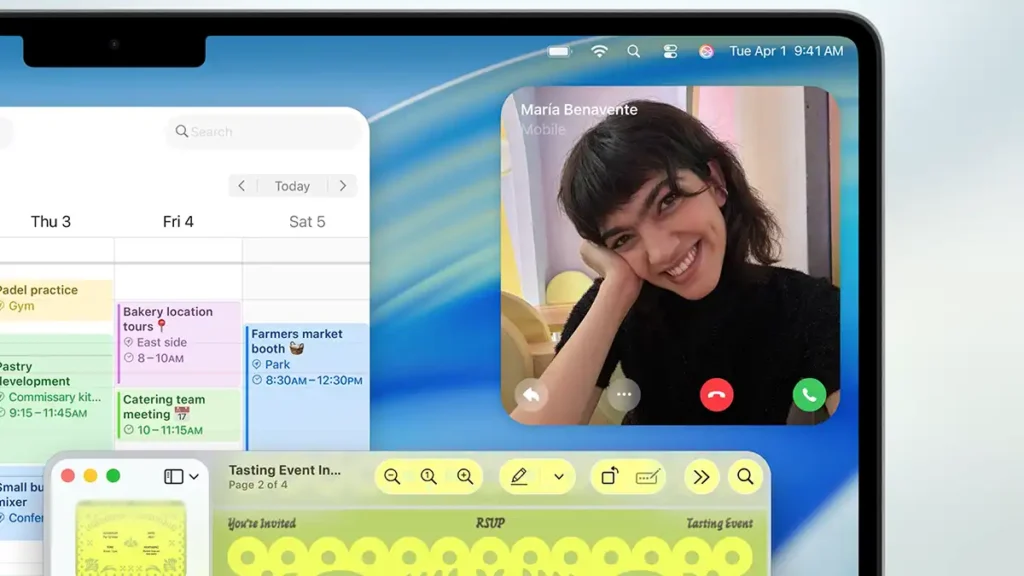Reset to actual size in Preview toolbar

click(429, 477)
